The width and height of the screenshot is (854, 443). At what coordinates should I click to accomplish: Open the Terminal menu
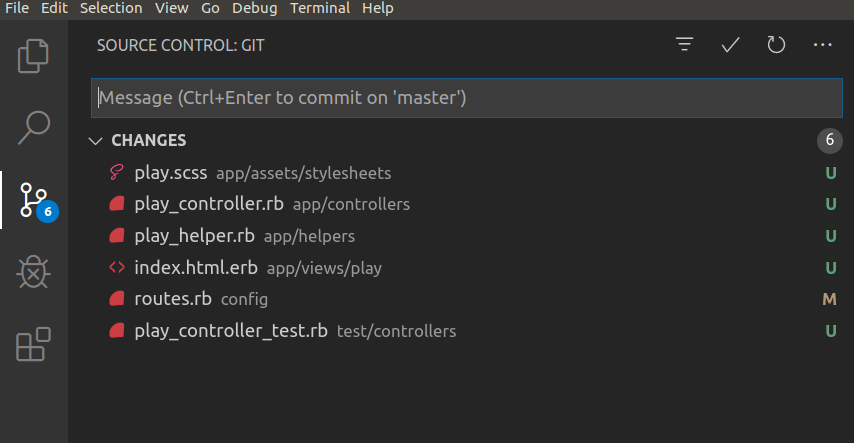coord(320,8)
